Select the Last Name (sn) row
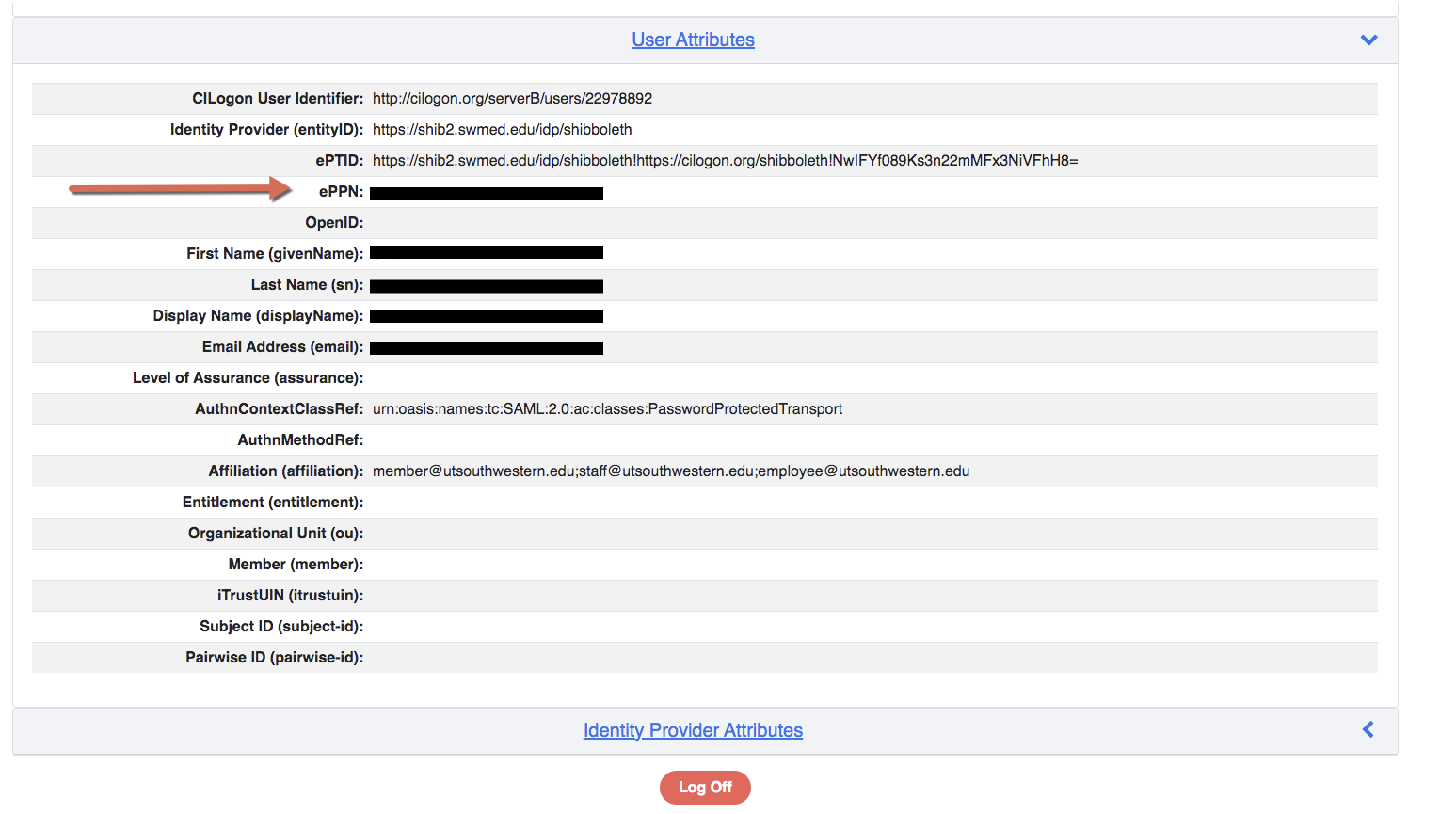The height and width of the screenshot is (814, 1456). tap(486, 284)
